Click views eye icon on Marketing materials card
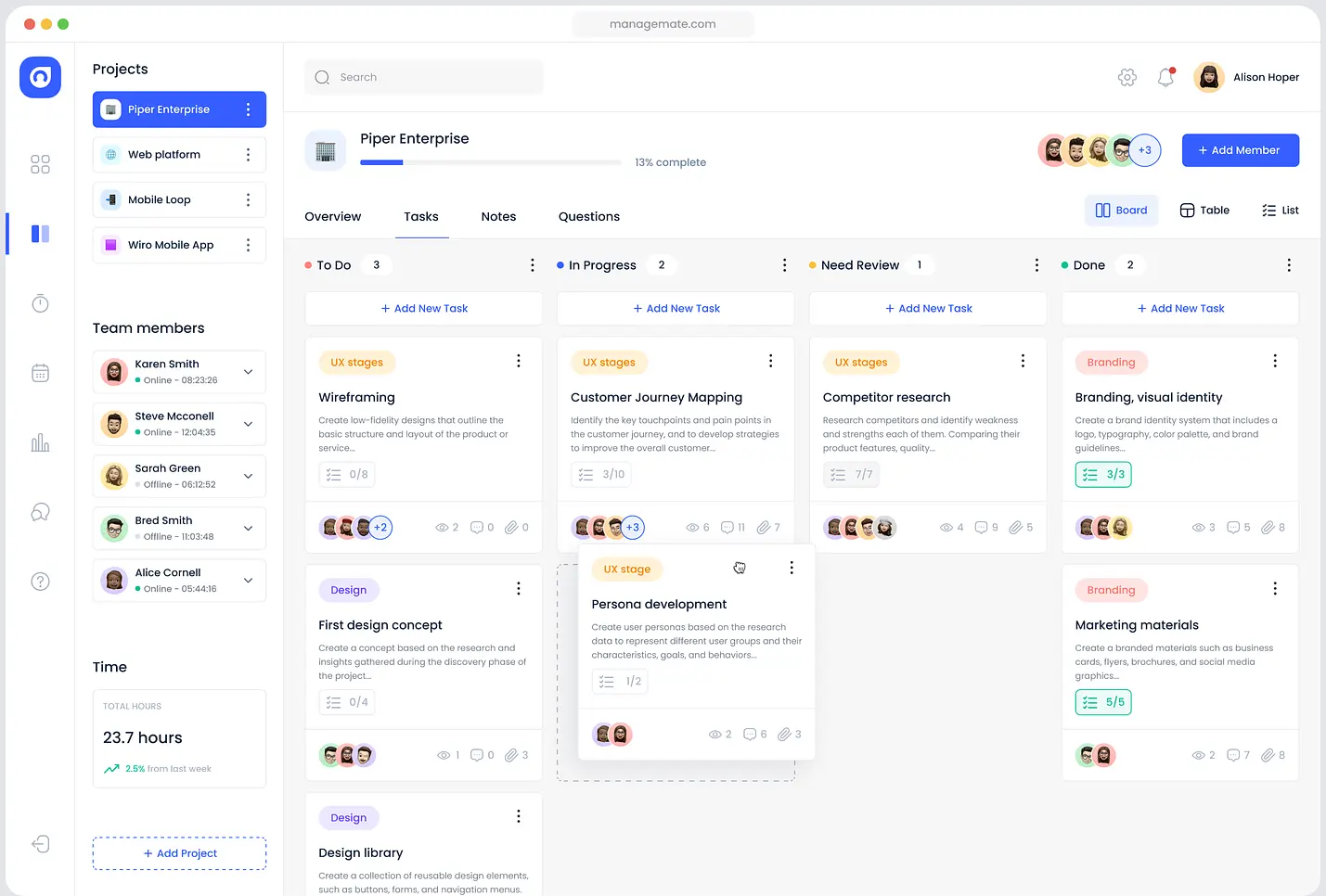Screen dimensions: 1326x896 coord(1198,756)
